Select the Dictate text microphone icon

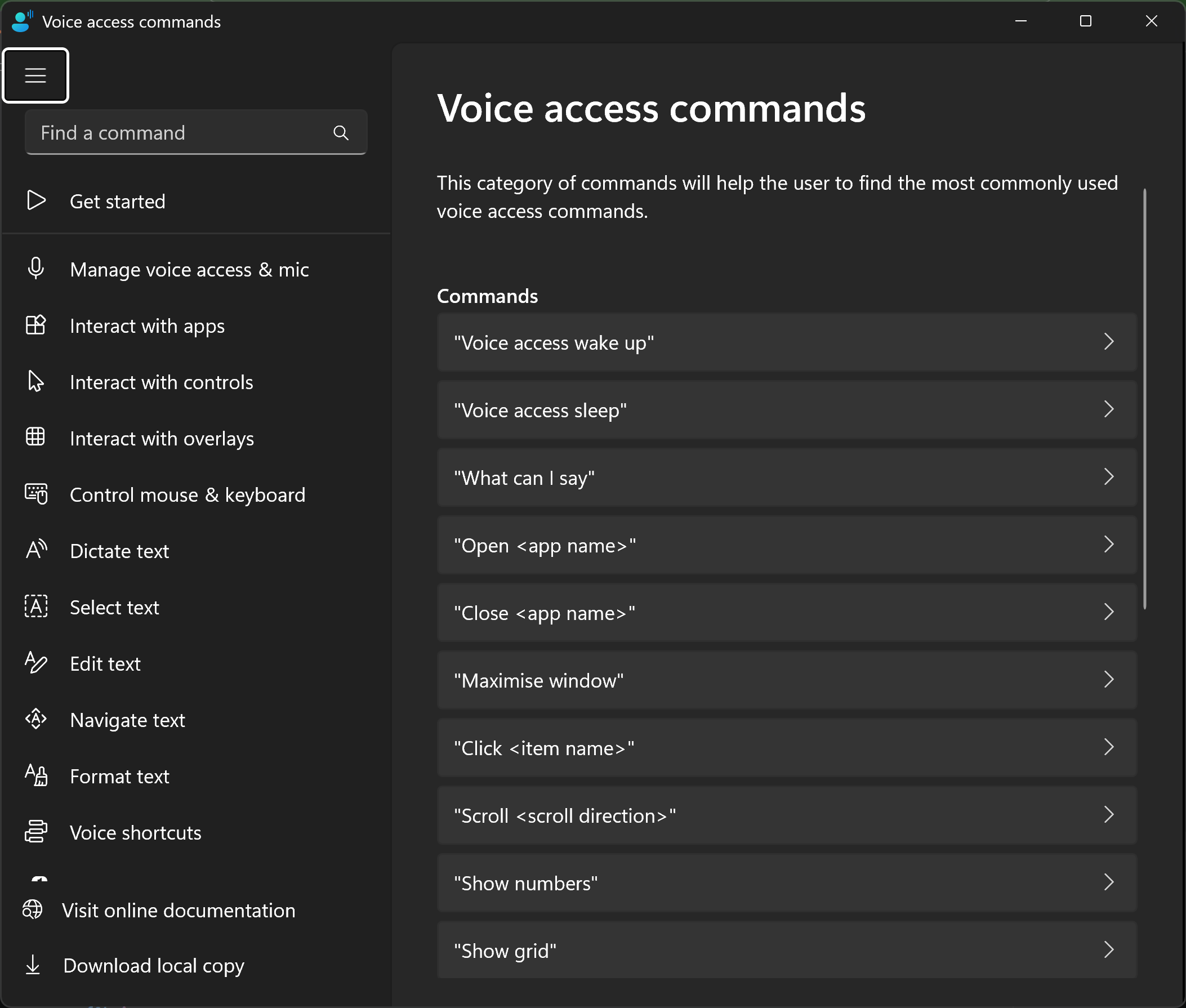pyautogui.click(x=35, y=550)
